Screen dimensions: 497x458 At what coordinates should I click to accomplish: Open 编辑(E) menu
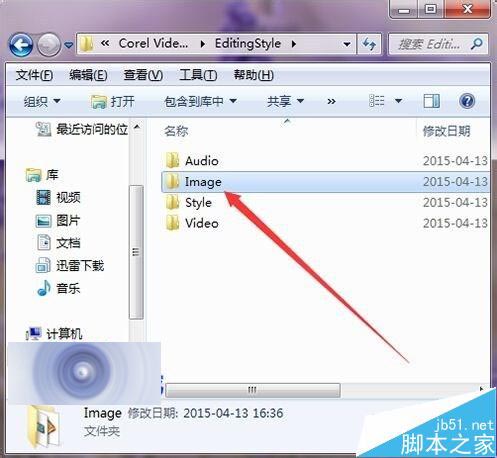pyautogui.click(x=88, y=75)
